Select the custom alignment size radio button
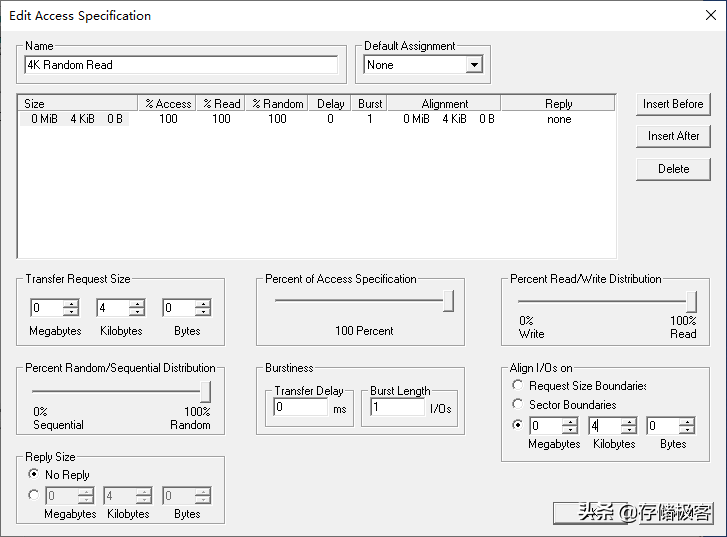 [517, 425]
